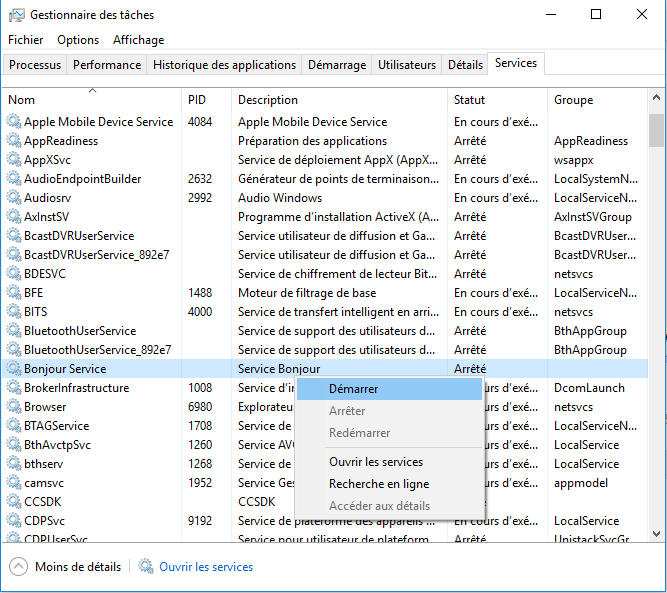667x593 pixels.
Task: Sort by the Description column header
Action: pos(339,100)
